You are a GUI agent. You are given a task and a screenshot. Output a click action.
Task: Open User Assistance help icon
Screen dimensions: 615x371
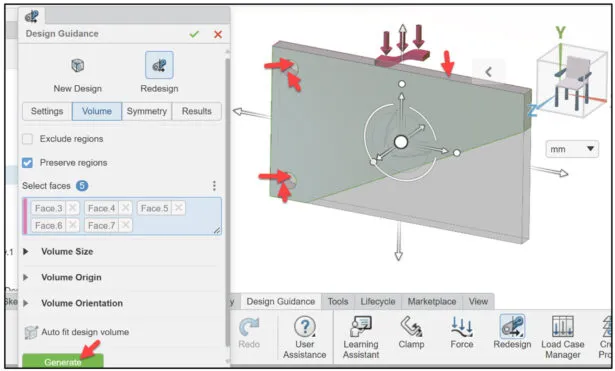[304, 327]
